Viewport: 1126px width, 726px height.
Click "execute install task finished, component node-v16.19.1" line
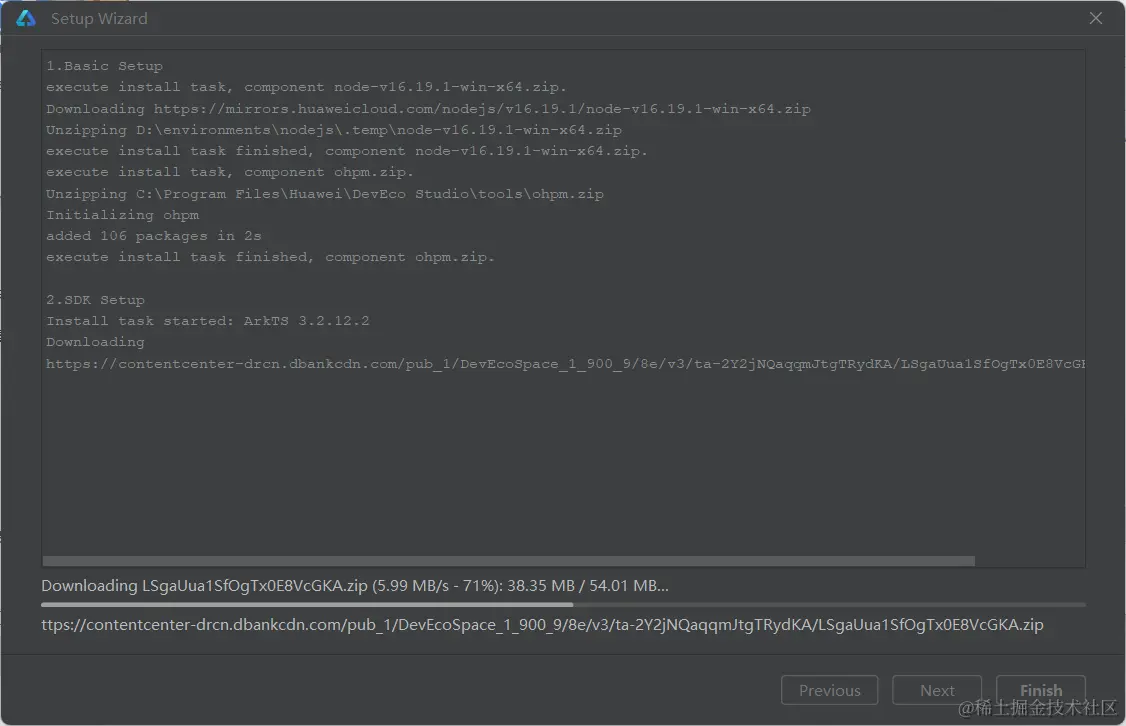(x=347, y=152)
